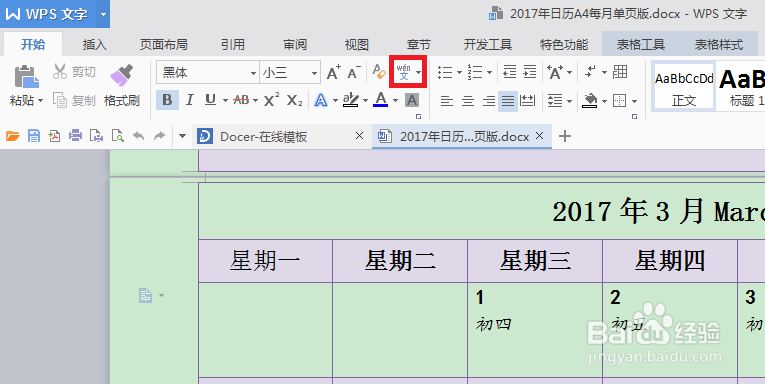Toggle Bold formatting
Viewport: 765px width, 384px height.
pyautogui.click(x=167, y=100)
